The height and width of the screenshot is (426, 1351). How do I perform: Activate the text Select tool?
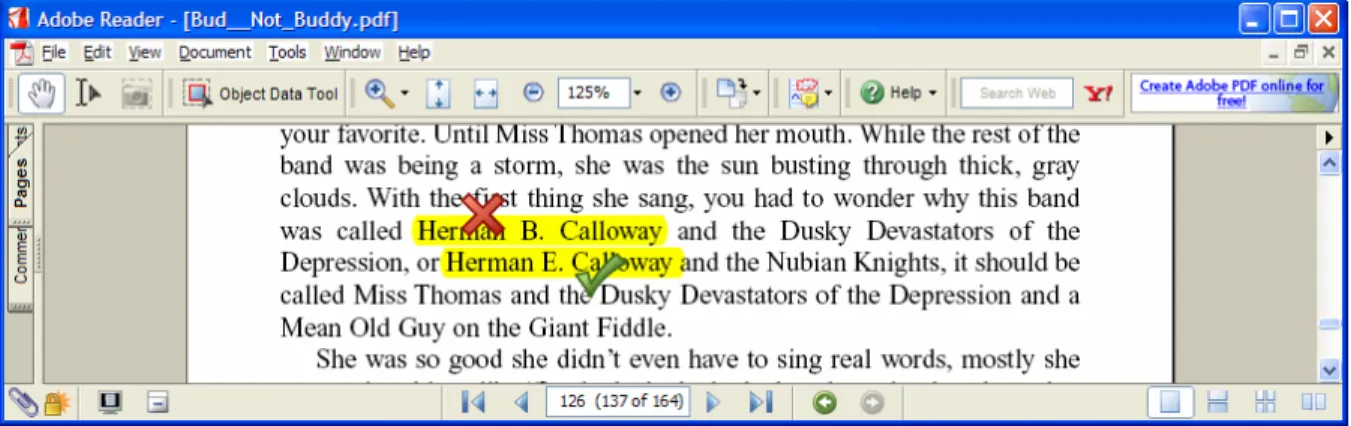pyautogui.click(x=89, y=93)
